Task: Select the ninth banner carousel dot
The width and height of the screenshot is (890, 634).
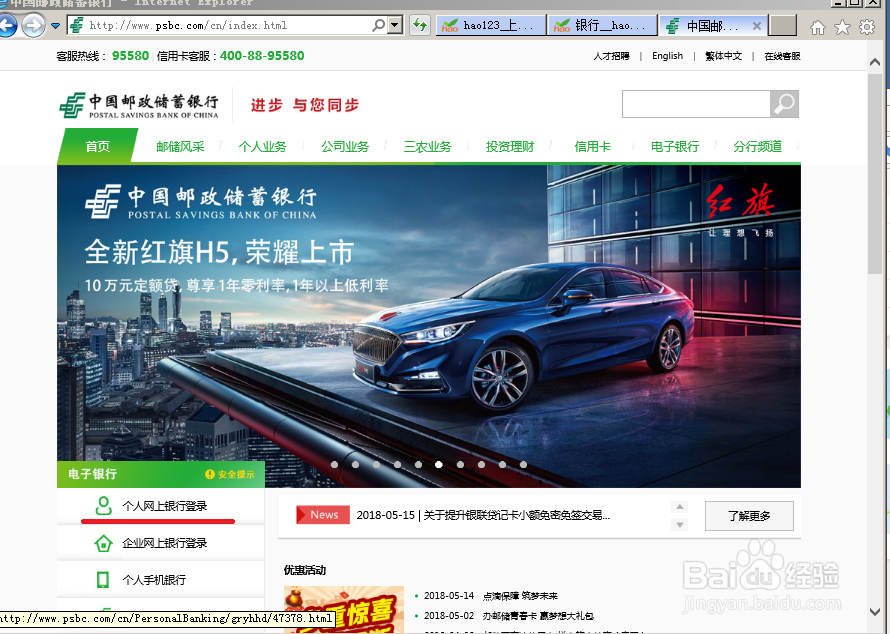Action: click(502, 464)
